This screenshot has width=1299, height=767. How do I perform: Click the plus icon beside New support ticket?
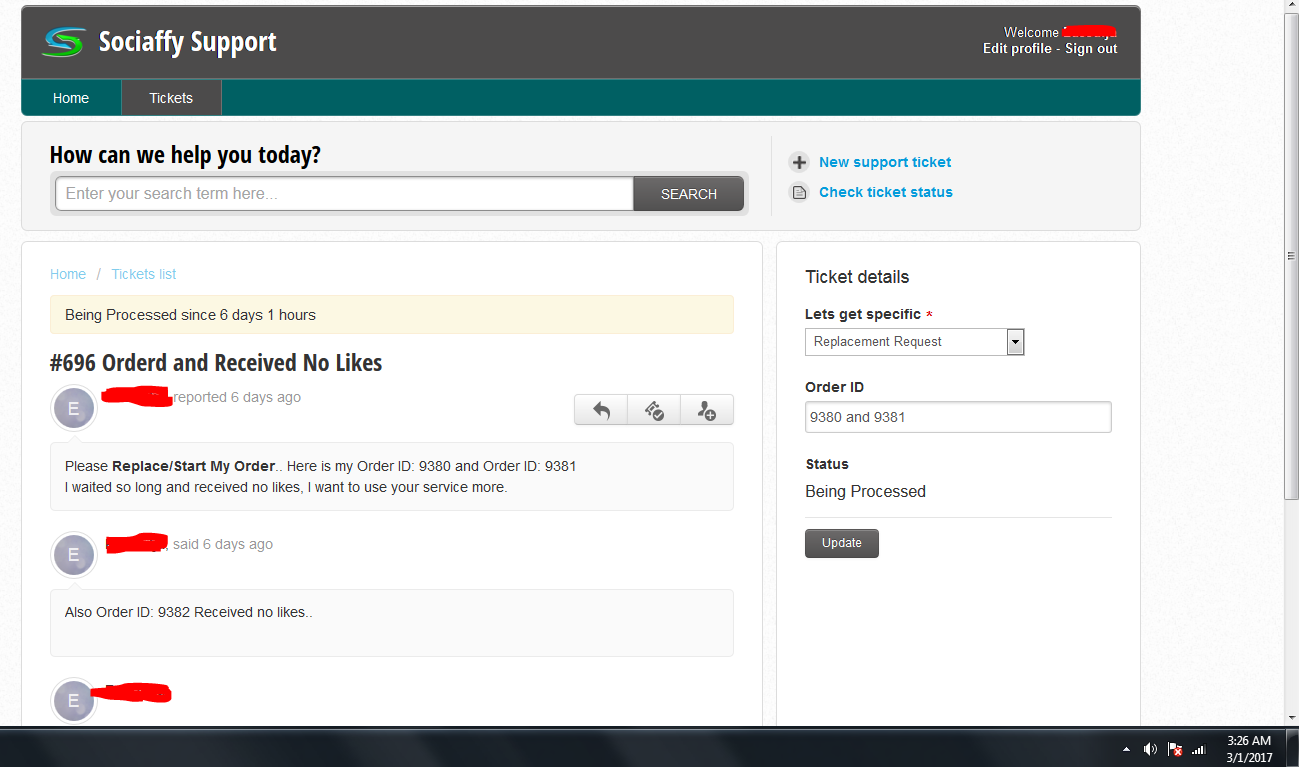coord(799,162)
